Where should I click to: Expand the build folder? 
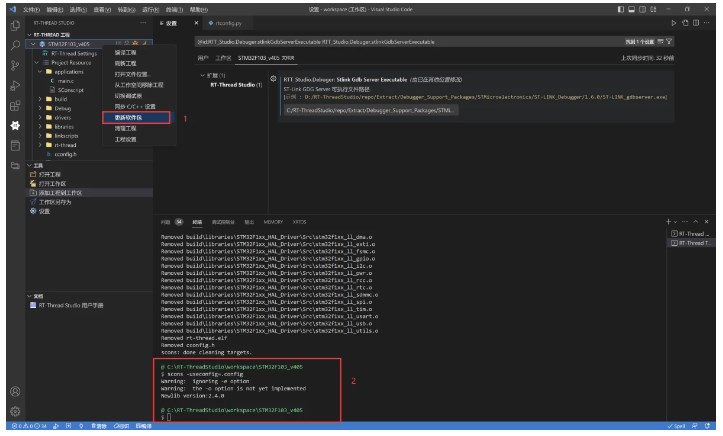pos(40,99)
